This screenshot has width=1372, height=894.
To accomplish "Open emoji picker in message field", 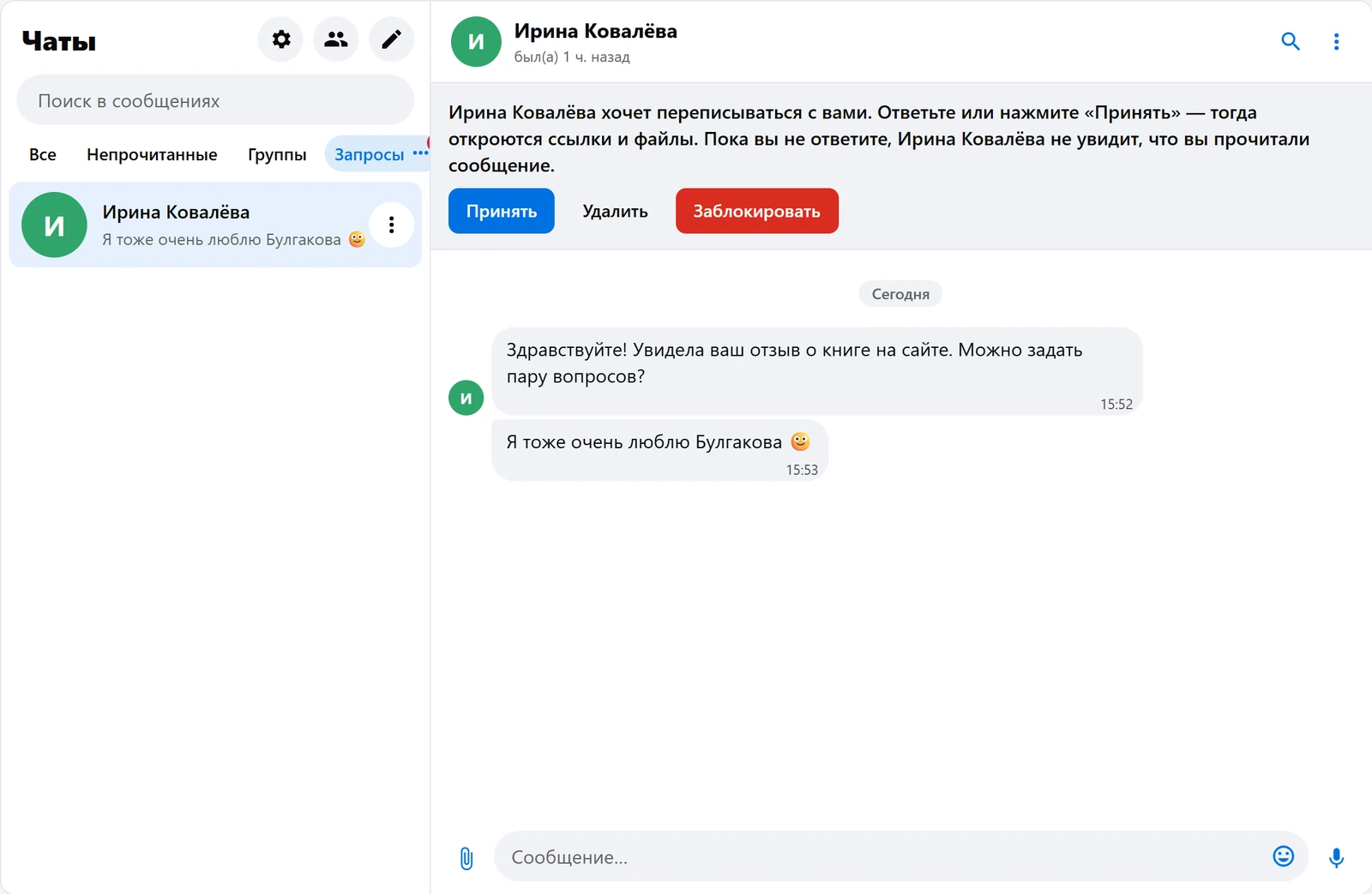I will (x=1283, y=855).
